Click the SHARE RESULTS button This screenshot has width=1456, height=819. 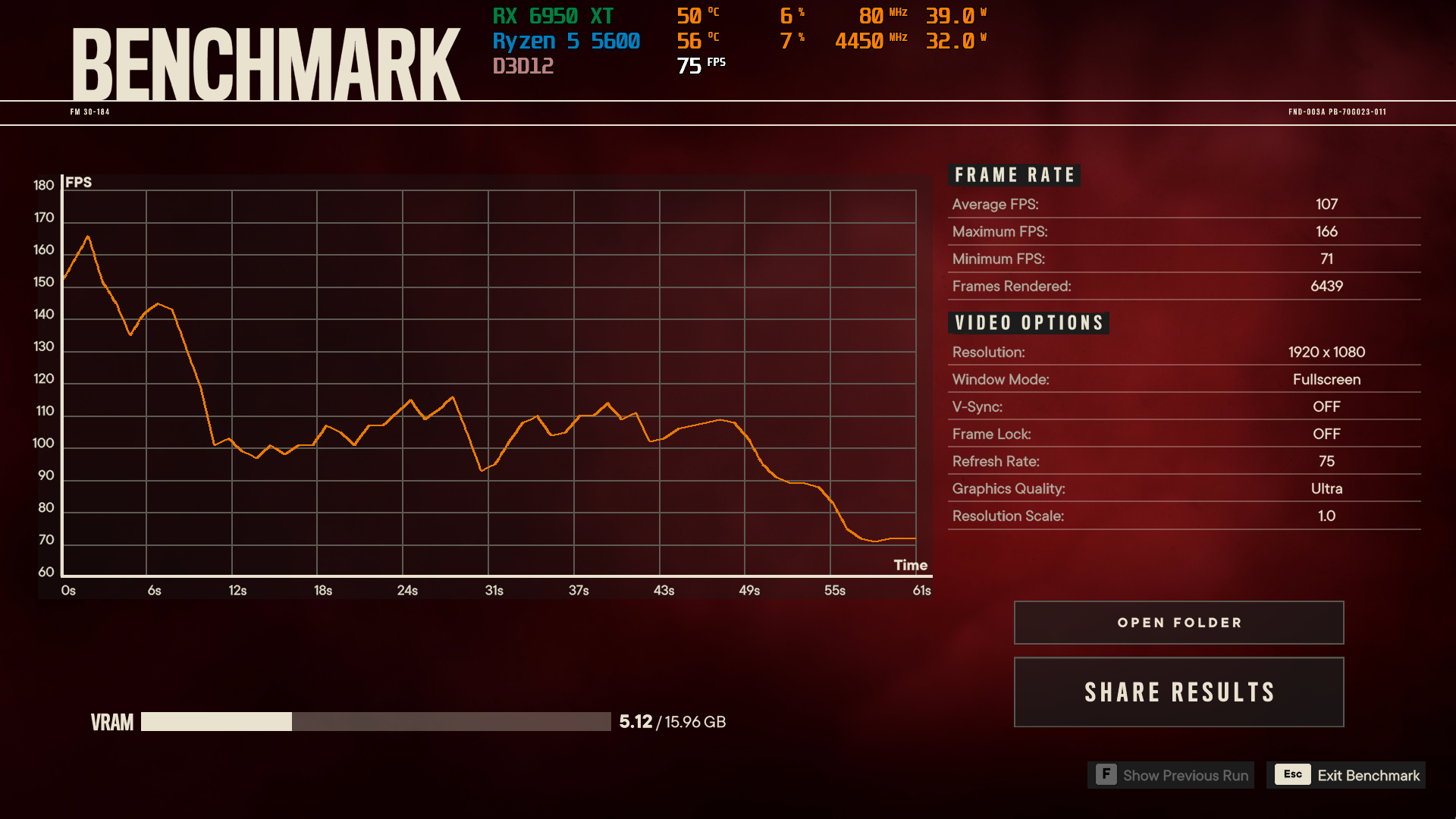(1179, 691)
